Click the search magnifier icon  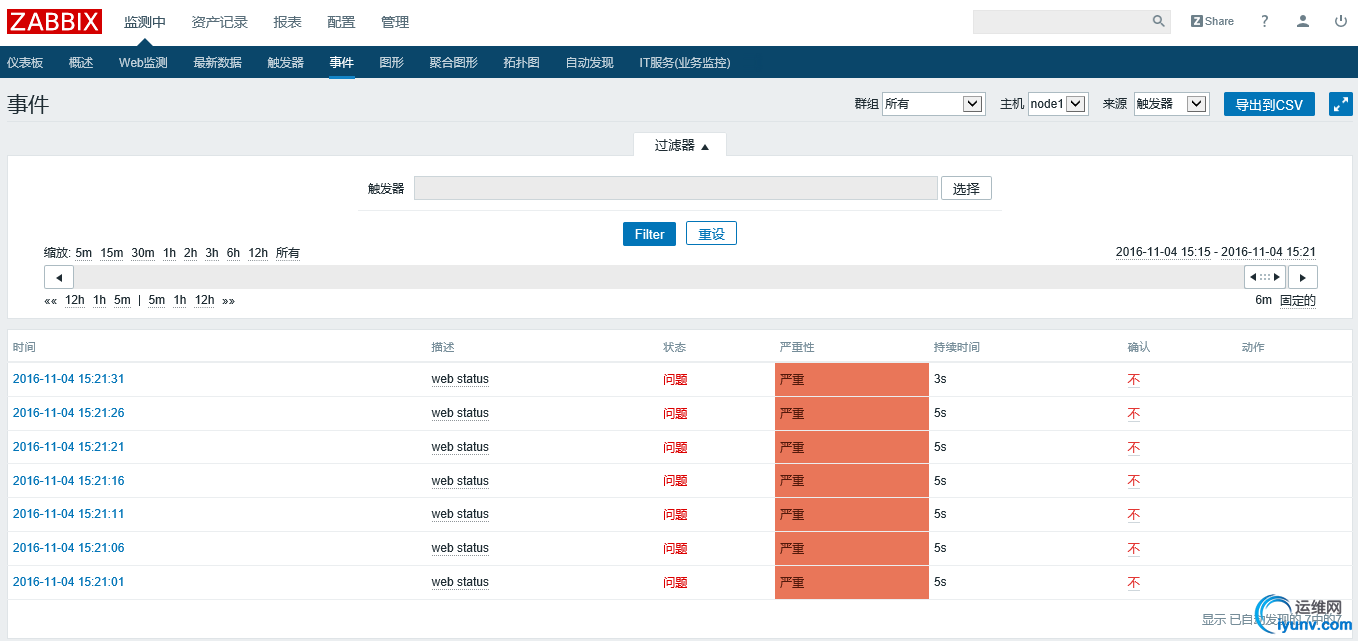[1159, 21]
